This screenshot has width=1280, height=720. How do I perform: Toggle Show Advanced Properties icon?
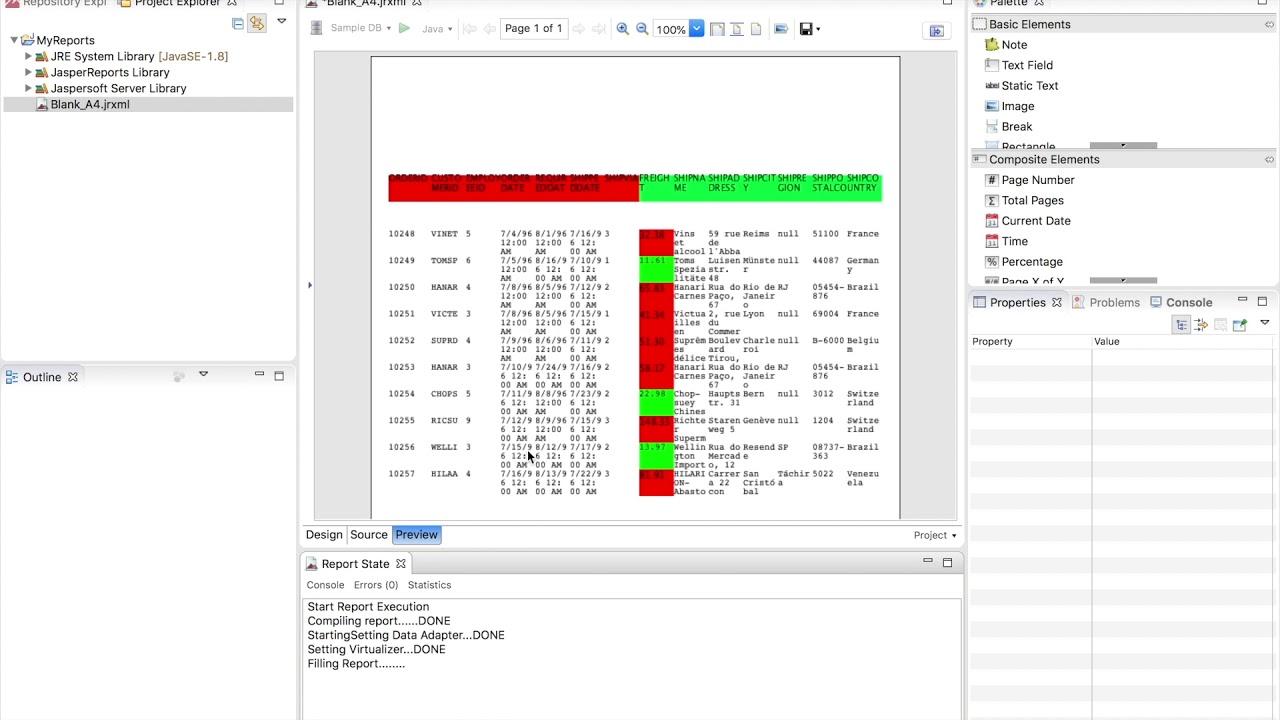[1201, 325]
